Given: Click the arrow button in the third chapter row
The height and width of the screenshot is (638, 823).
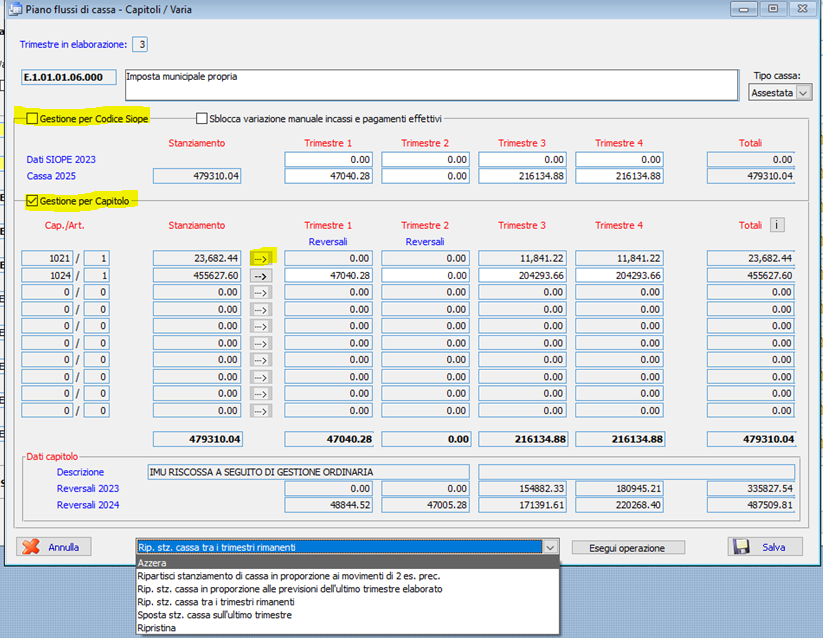Looking at the screenshot, I should pyautogui.click(x=260, y=292).
